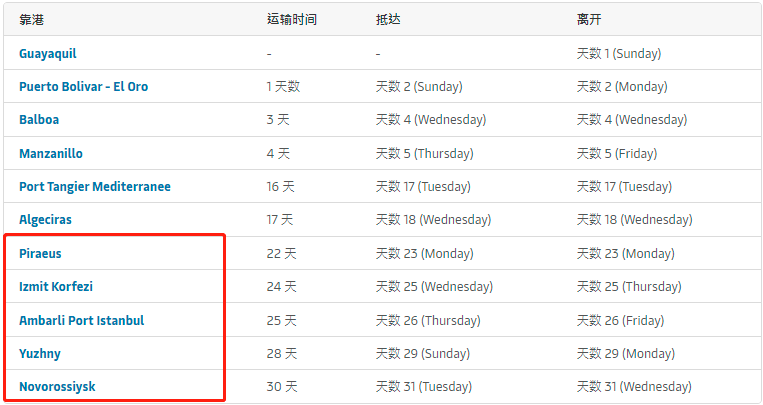Select arrival 天数 31 (Tuesday) cell
The image size is (763, 405).
click(x=423, y=387)
